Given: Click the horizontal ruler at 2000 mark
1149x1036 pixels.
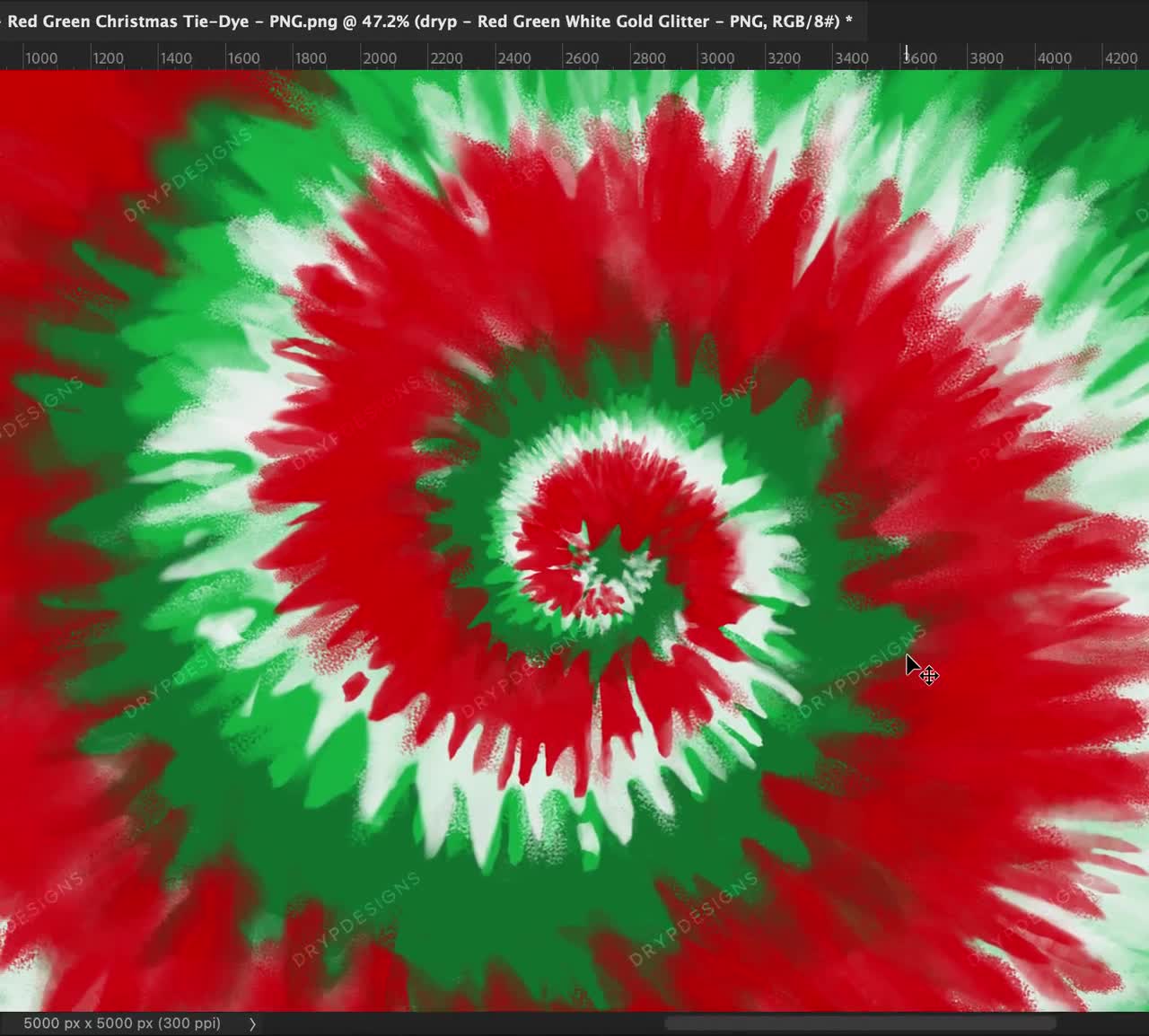Looking at the screenshot, I should [x=379, y=57].
